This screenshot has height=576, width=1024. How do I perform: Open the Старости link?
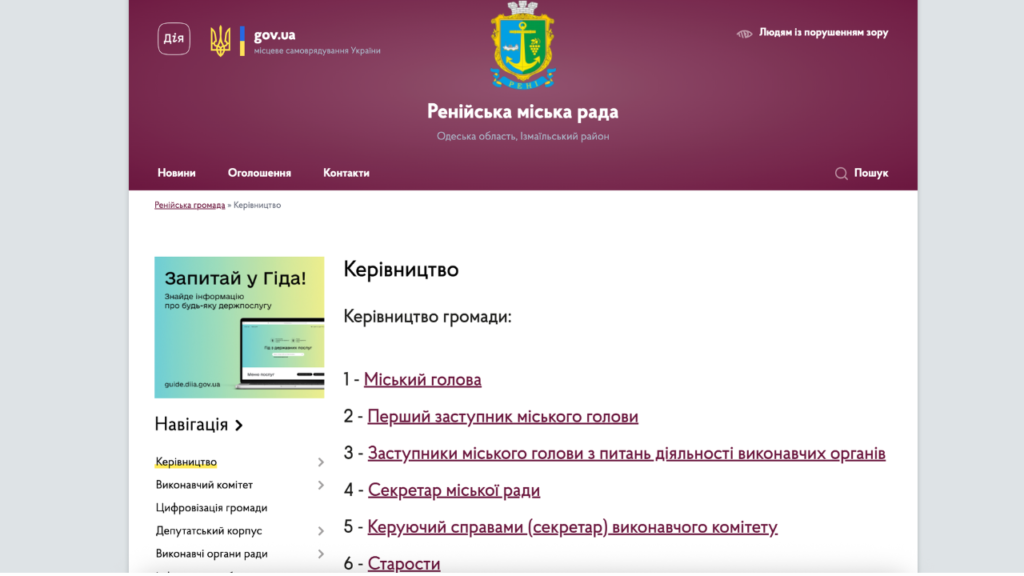(x=404, y=563)
